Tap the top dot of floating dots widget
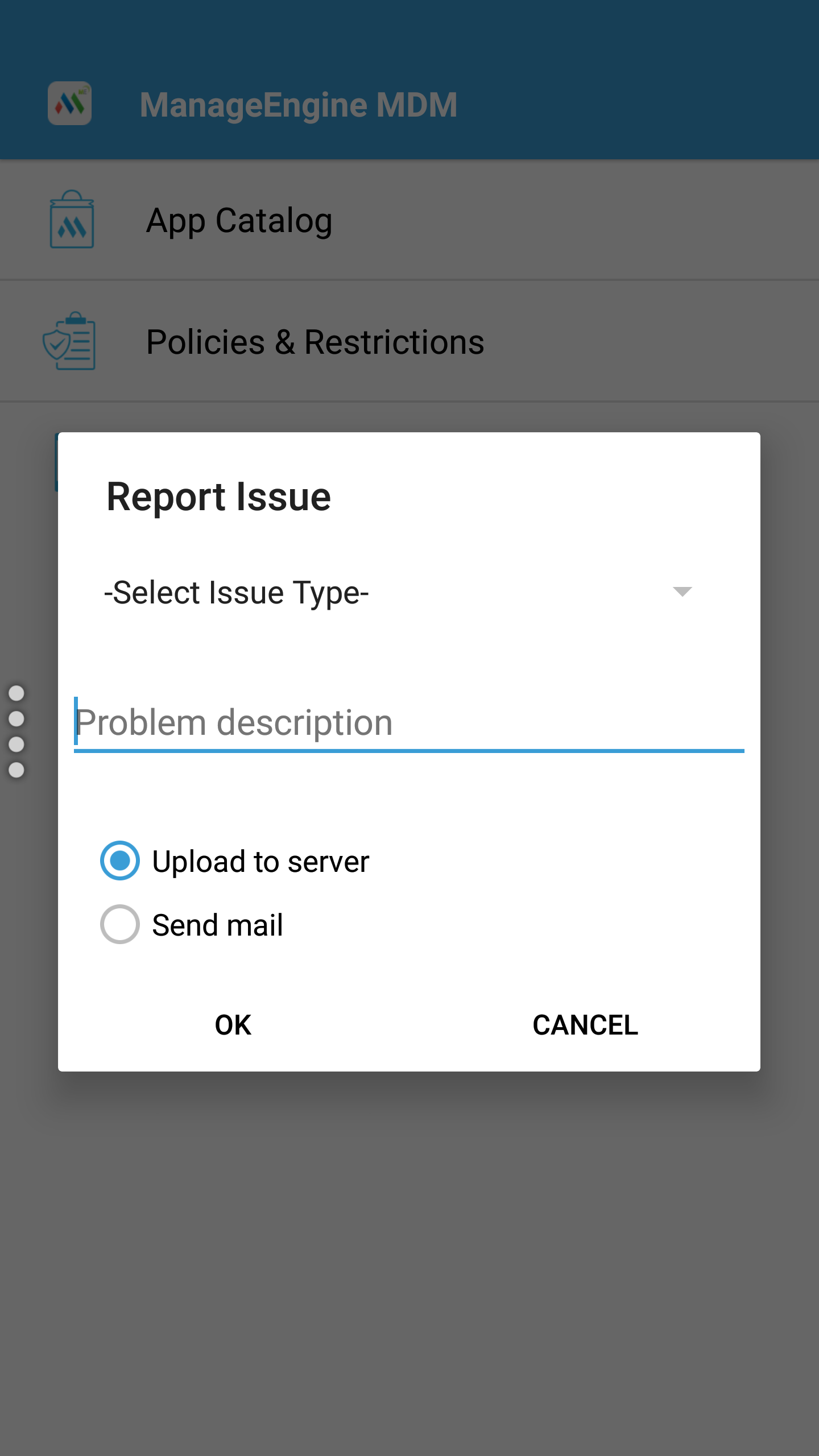This screenshot has width=819, height=1456. coord(16,693)
